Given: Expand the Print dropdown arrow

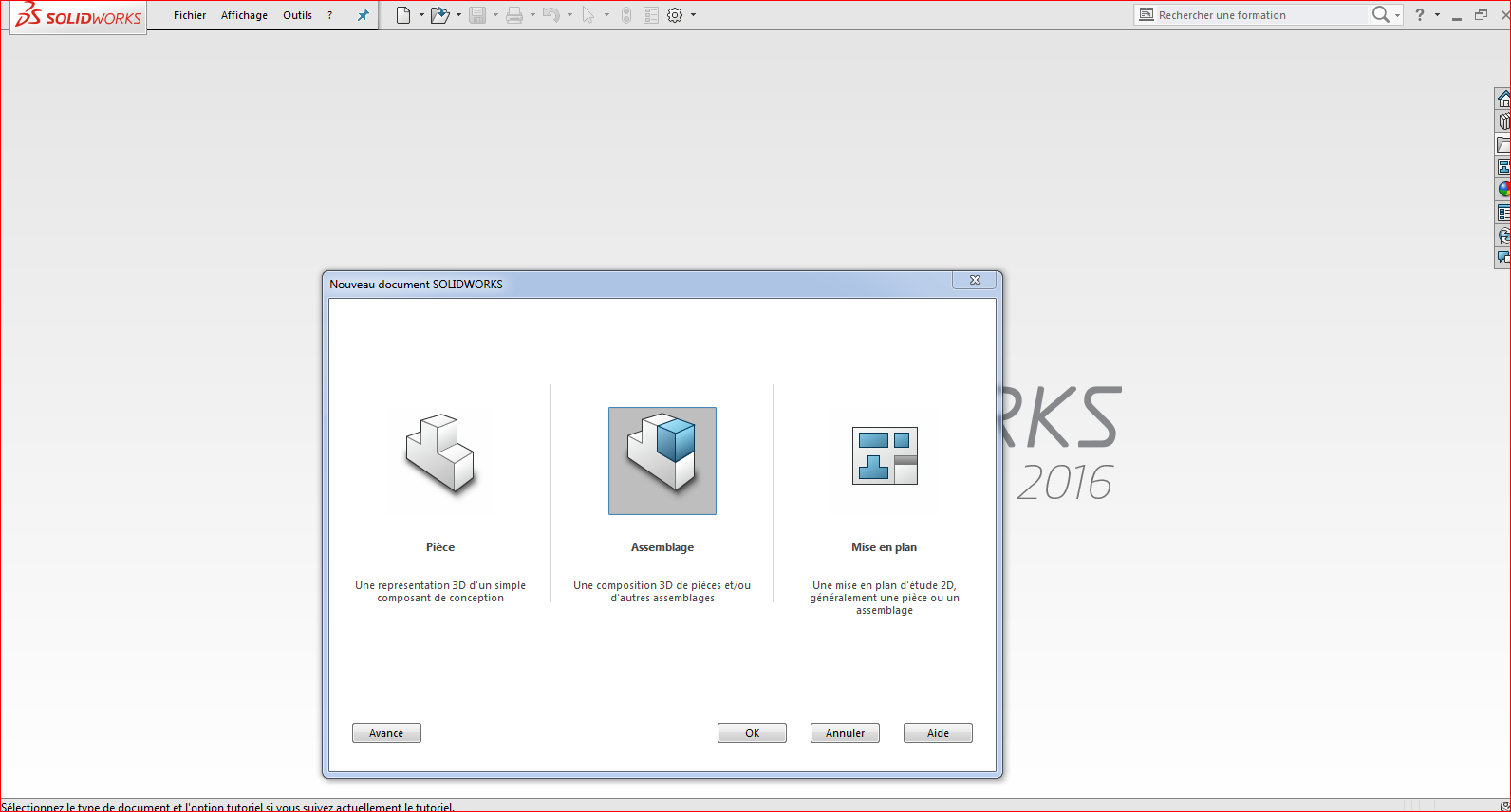Looking at the screenshot, I should point(532,15).
